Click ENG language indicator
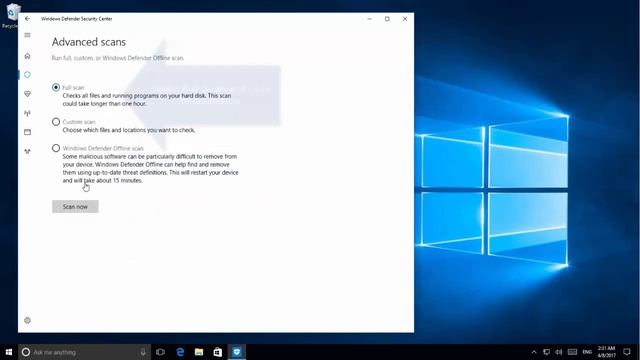 tap(587, 352)
